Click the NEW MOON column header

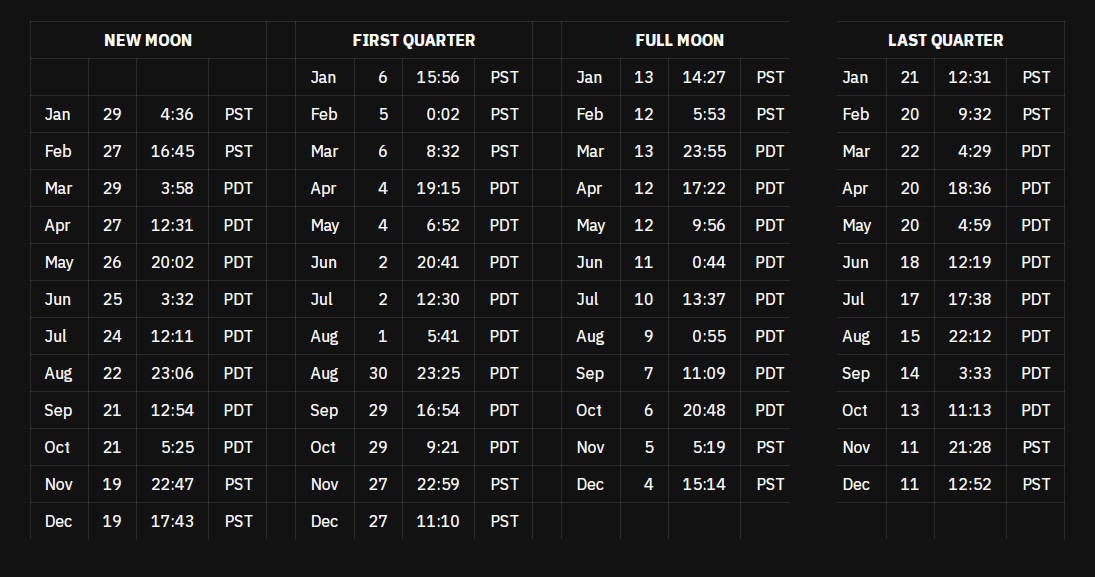tap(148, 41)
